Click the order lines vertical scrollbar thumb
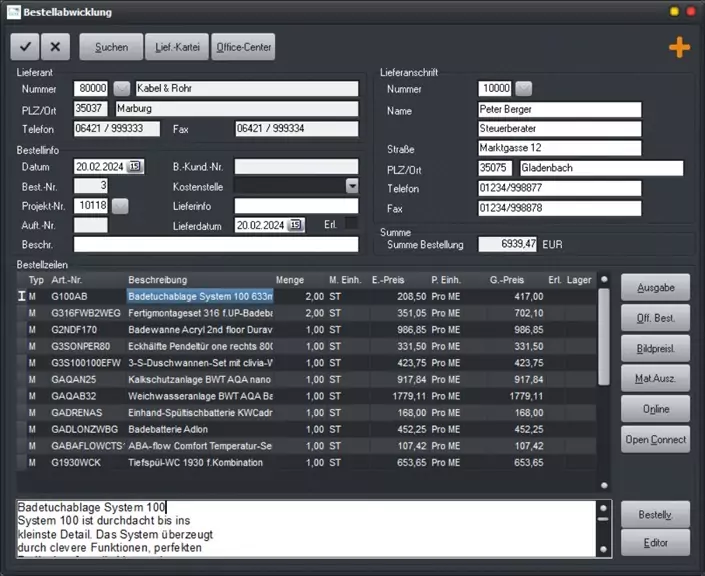 tap(604, 337)
